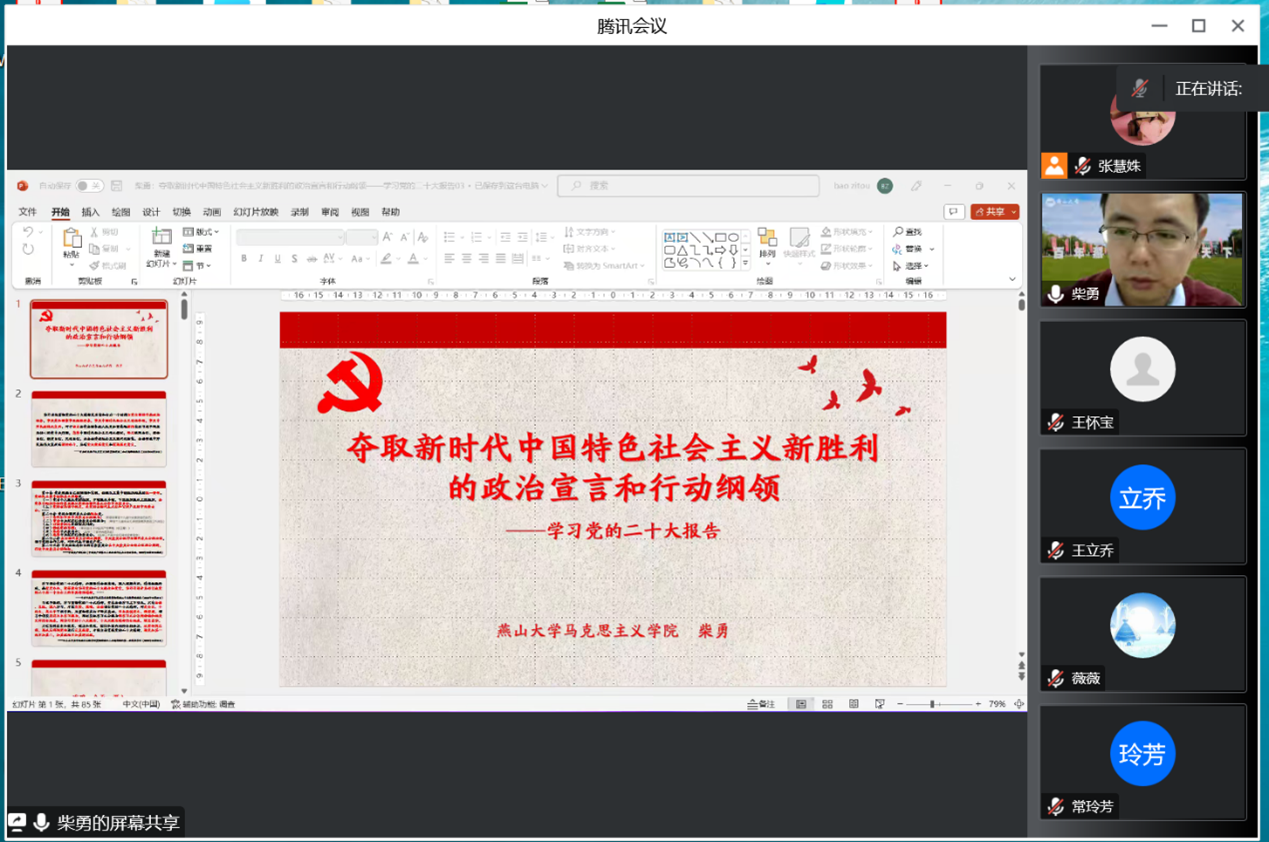
Task: Toggle 张慧姝's muted microphone icon
Action: [1082, 166]
